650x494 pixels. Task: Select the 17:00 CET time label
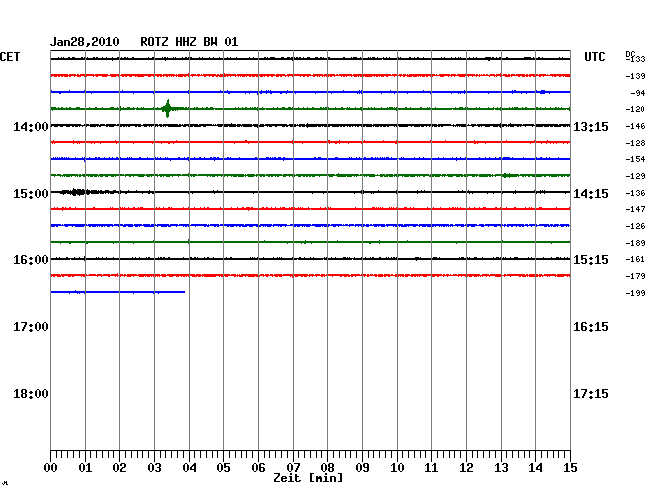click(31, 327)
